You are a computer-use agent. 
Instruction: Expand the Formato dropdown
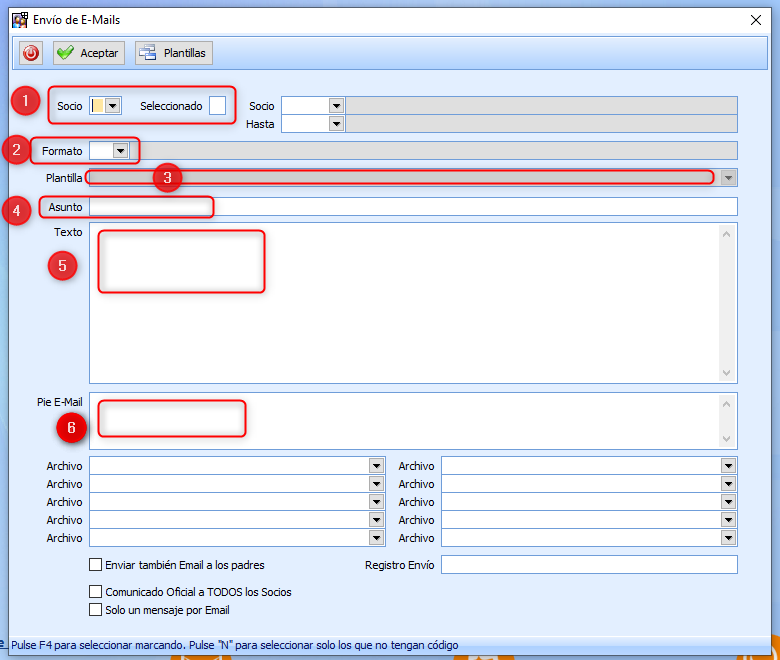pyautogui.click(x=121, y=151)
